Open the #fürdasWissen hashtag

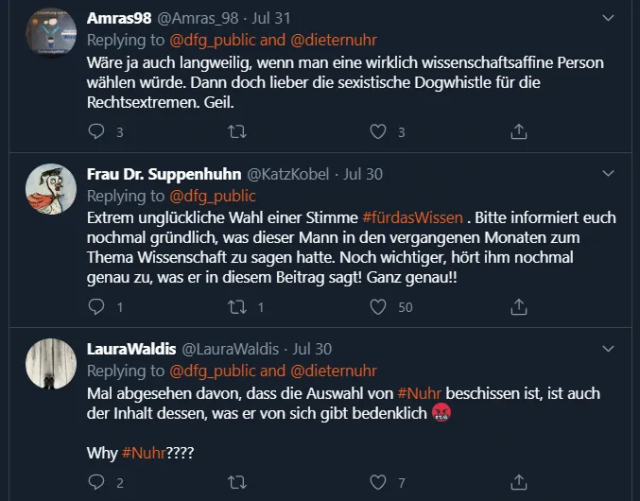[412, 217]
